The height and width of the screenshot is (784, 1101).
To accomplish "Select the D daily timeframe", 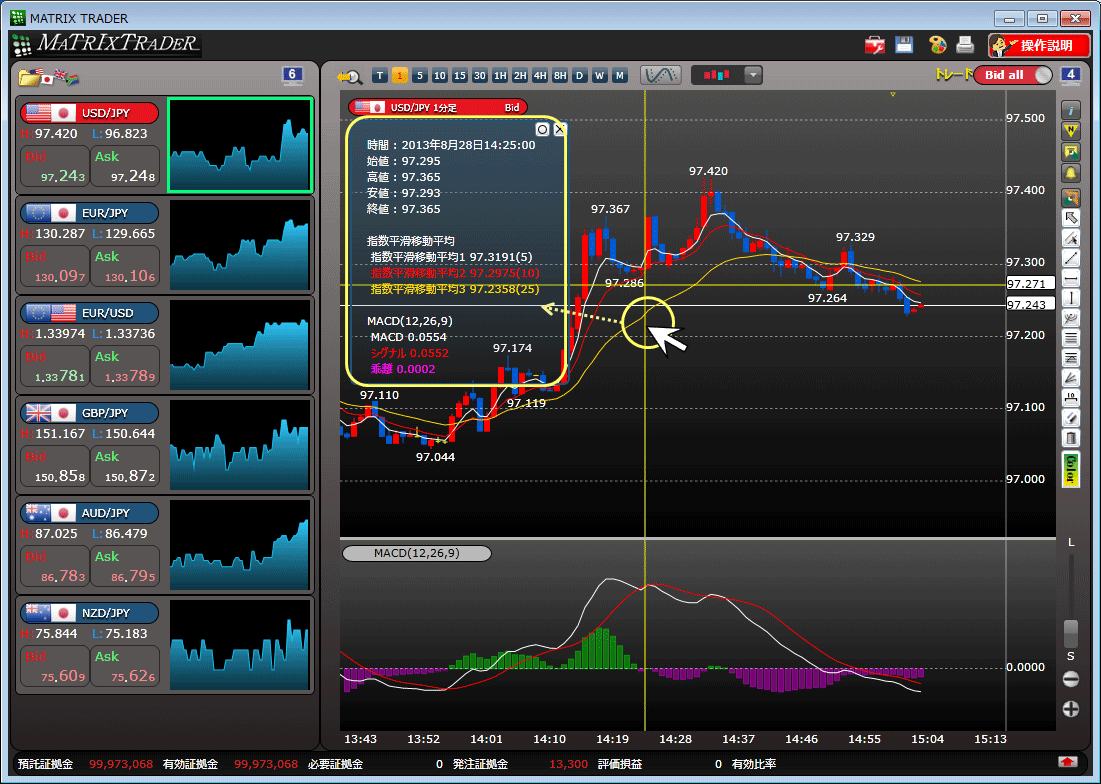I will (579, 76).
